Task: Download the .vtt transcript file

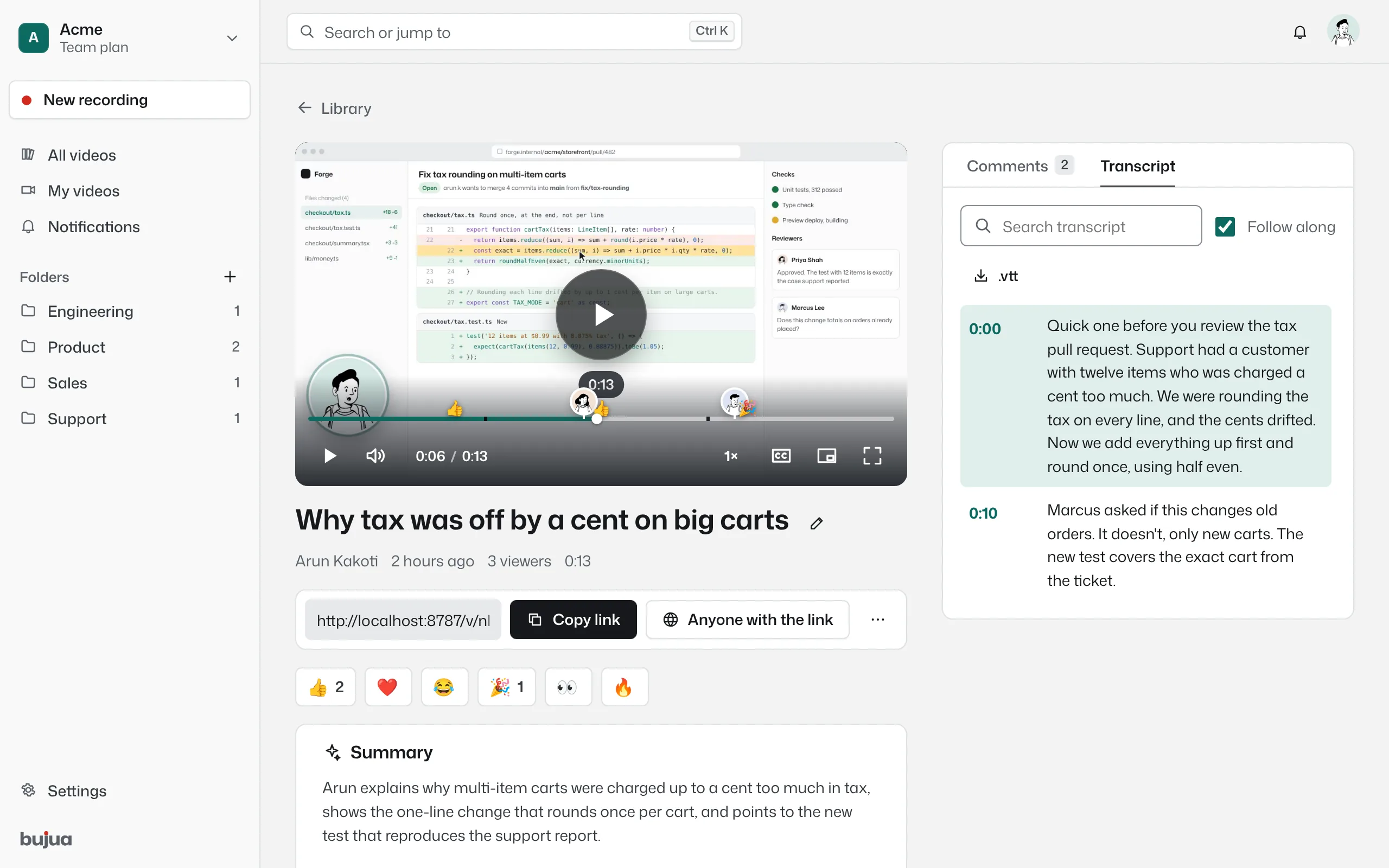Action: (996, 276)
